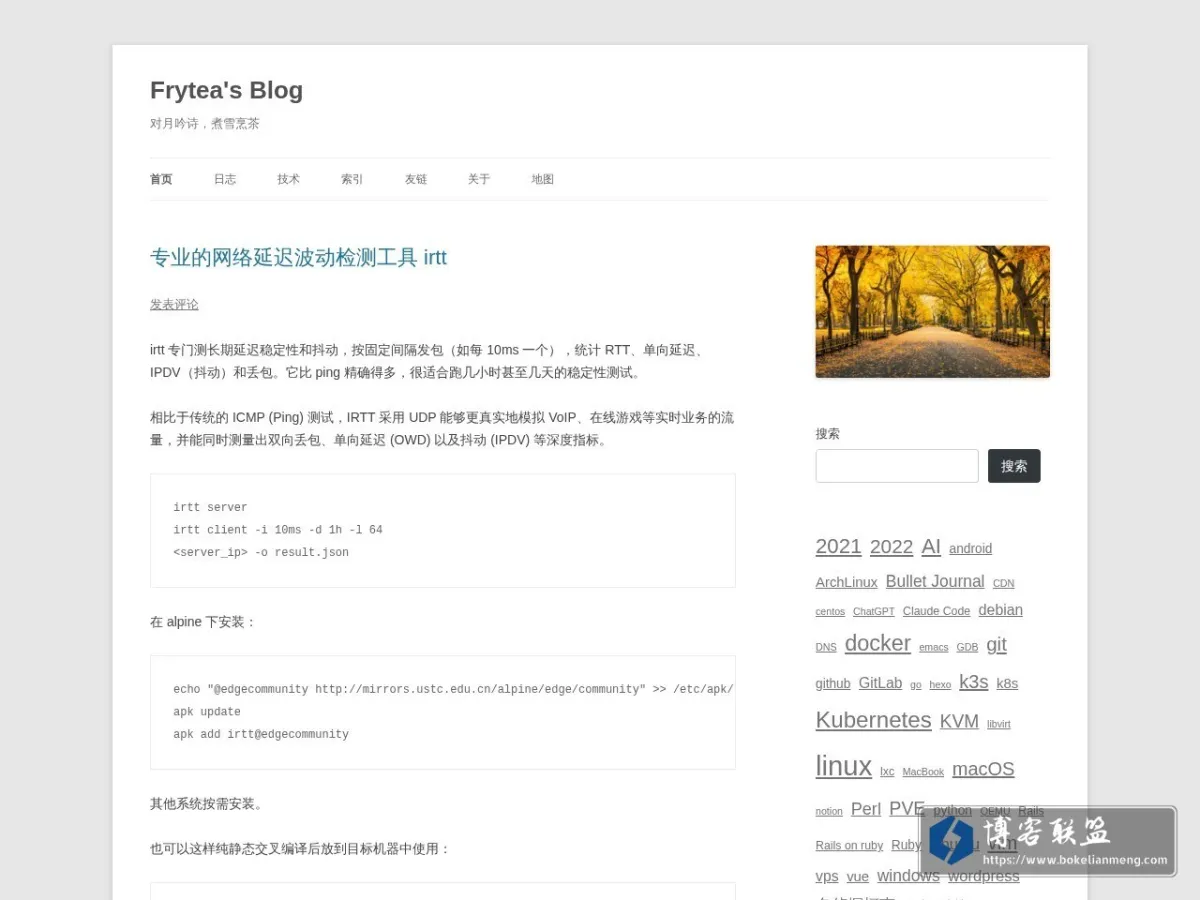Viewport: 1200px width, 900px height.
Task: Open the libvirt tag
Action: pos(999,724)
